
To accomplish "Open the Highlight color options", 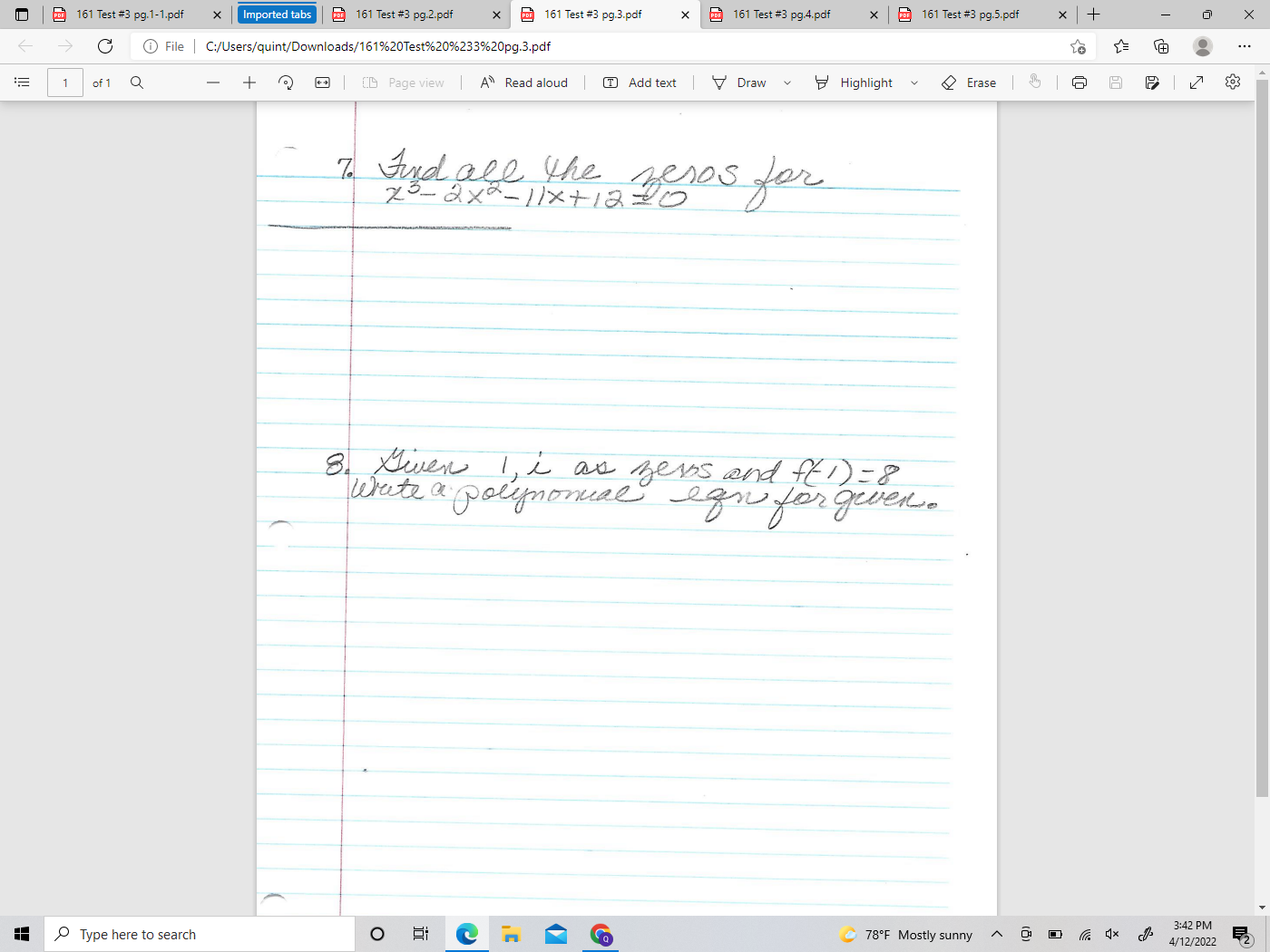I will click(x=913, y=83).
